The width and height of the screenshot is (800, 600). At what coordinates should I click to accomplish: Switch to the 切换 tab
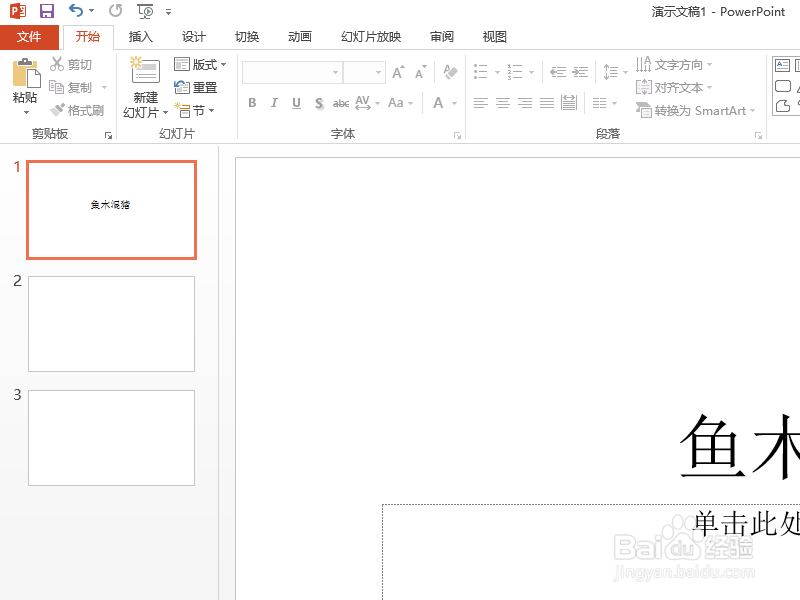point(247,37)
